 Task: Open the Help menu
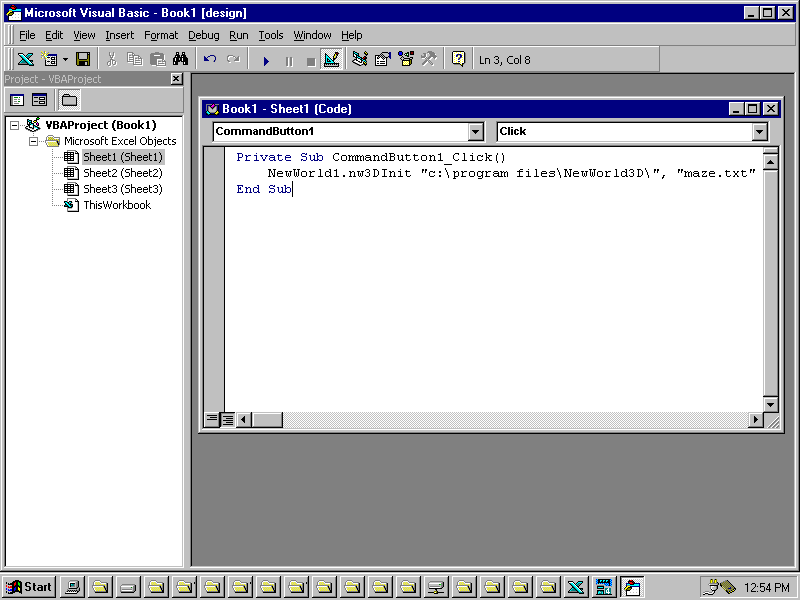tap(352, 35)
